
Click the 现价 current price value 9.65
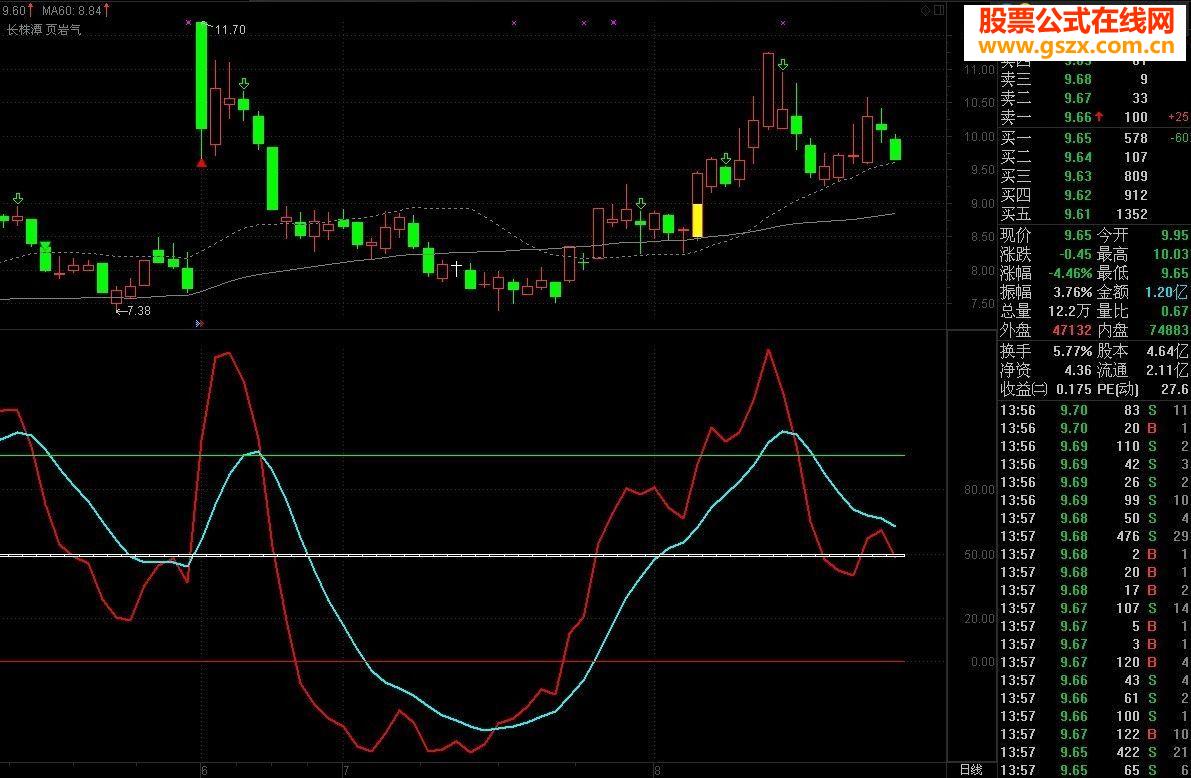click(x=1077, y=236)
